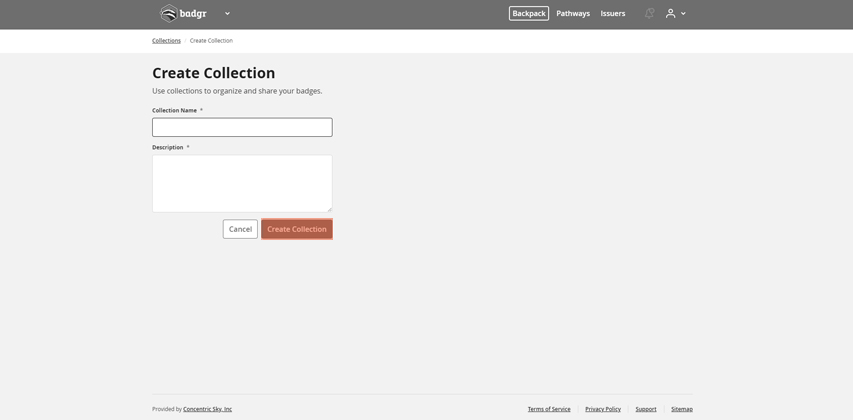Open the Backpack tab
Image resolution: width=853 pixels, height=420 pixels.
pos(529,14)
